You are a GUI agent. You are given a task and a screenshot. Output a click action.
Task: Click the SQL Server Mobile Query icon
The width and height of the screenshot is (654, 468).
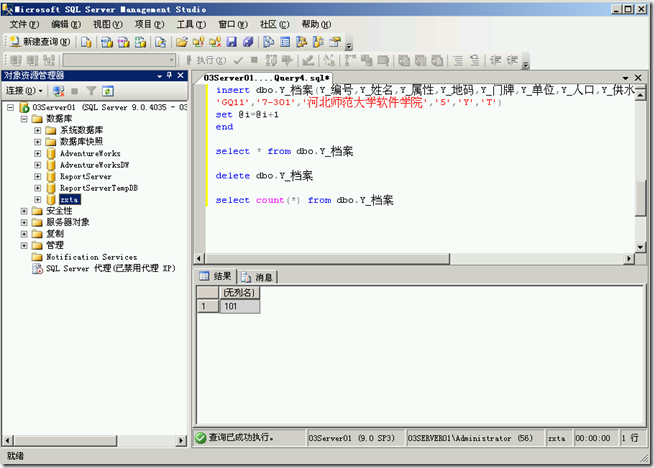tap(161, 42)
